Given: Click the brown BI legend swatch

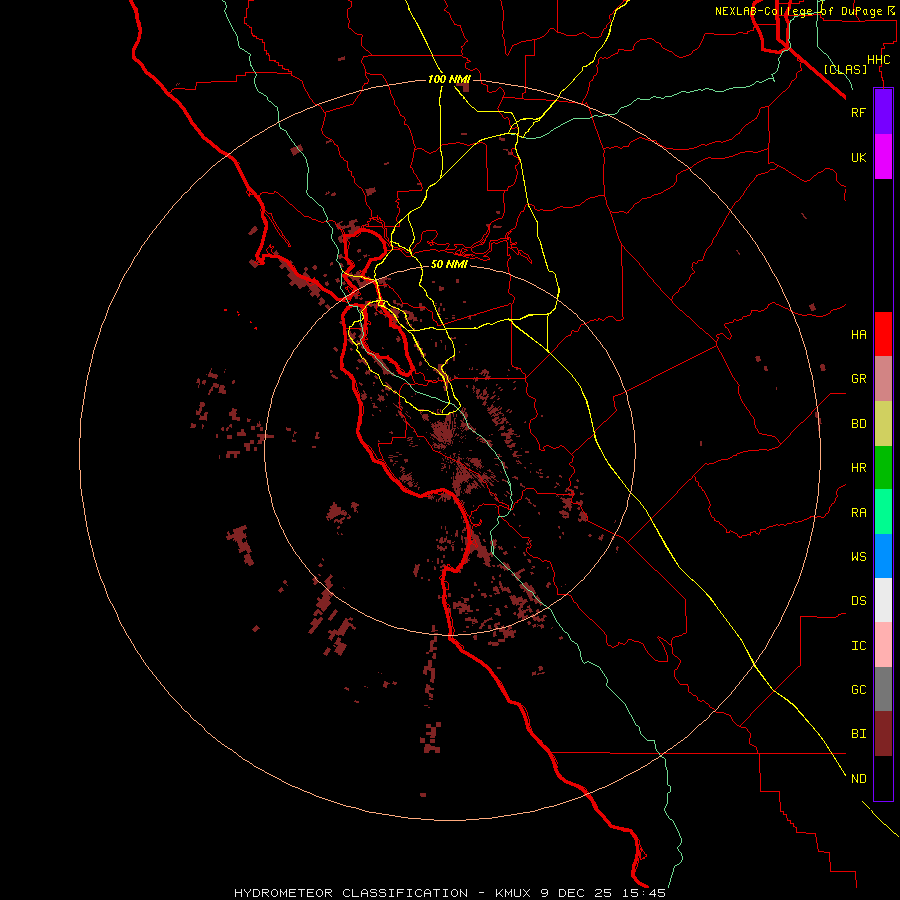Looking at the screenshot, I should point(883,734).
